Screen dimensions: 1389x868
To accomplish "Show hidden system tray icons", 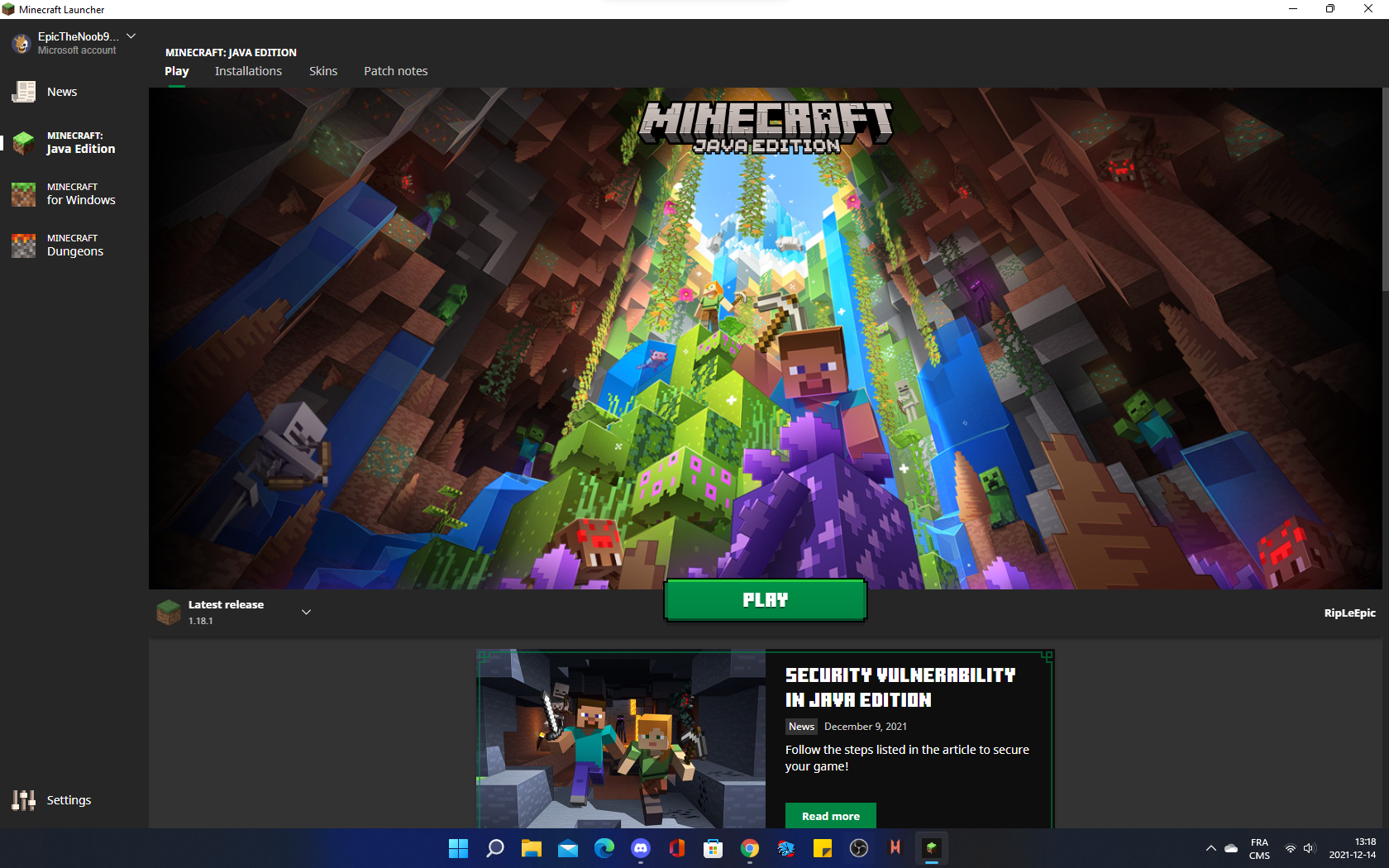I will 1210,848.
